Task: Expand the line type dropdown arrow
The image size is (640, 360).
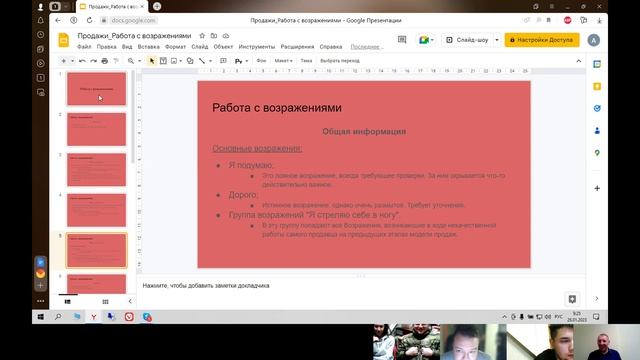Action: 211,61
